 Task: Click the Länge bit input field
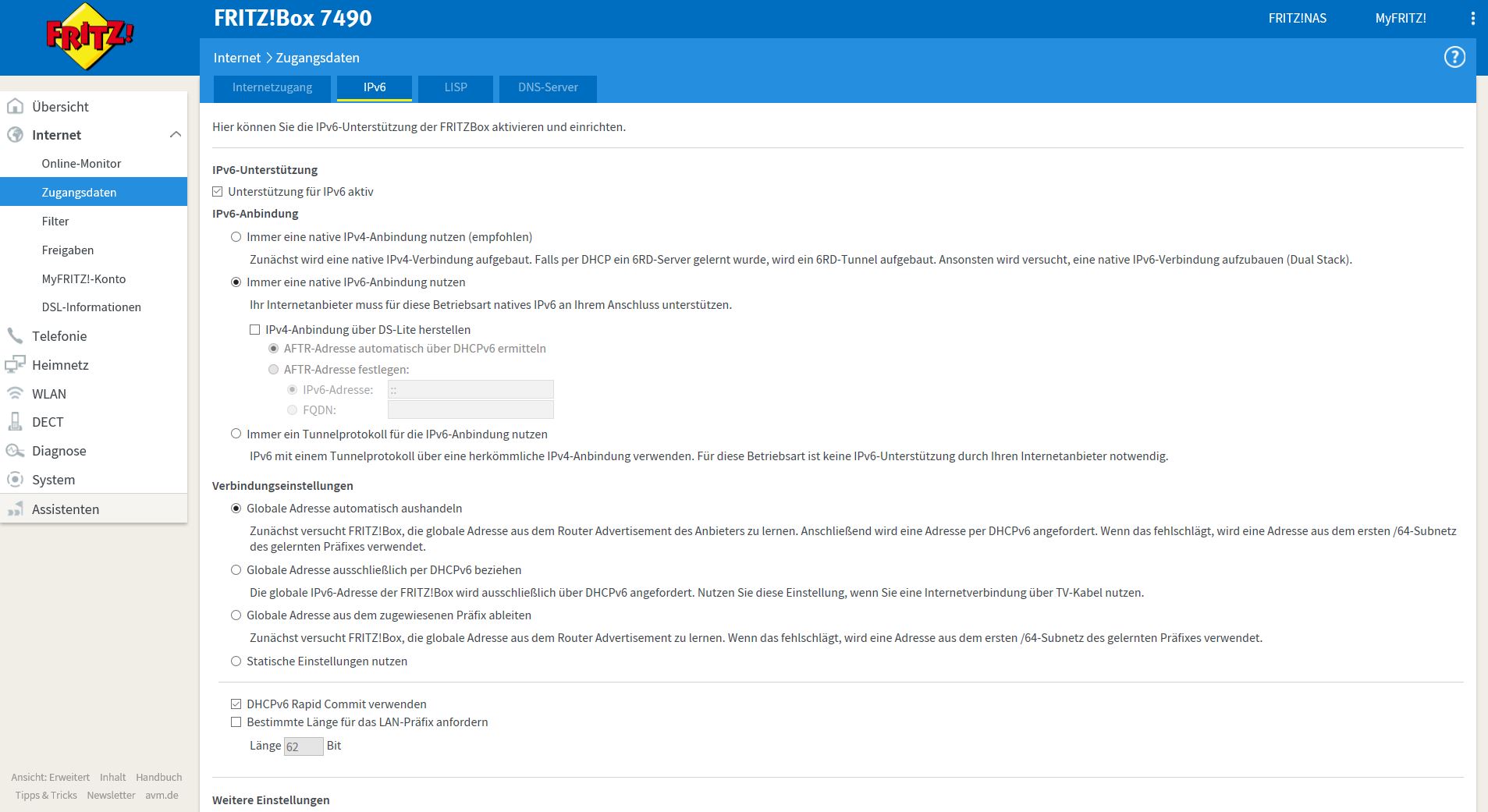(x=304, y=746)
